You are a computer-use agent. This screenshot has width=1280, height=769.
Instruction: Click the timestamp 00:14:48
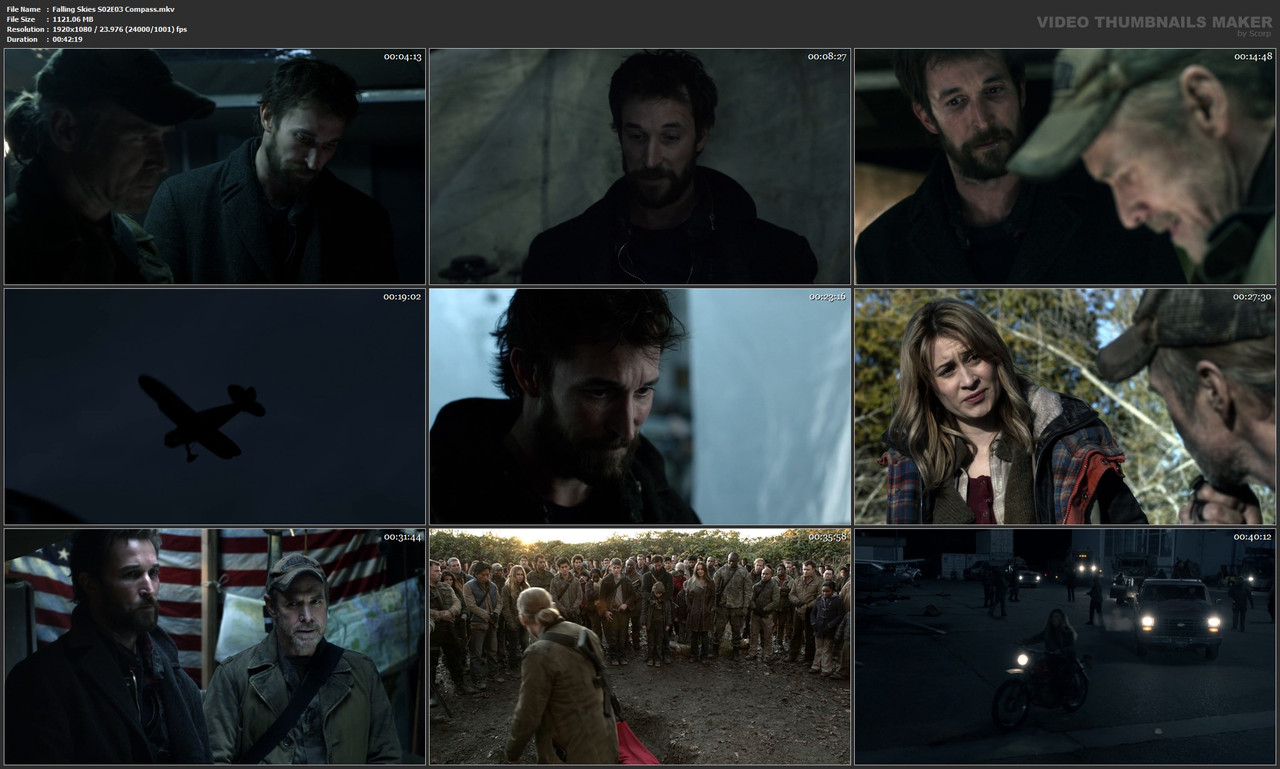[1252, 57]
